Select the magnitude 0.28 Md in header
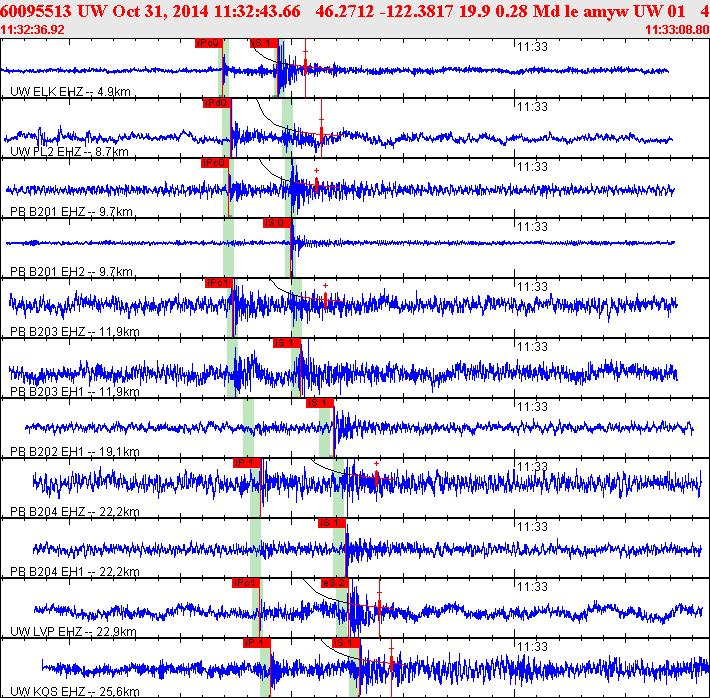The width and height of the screenshot is (710, 698). pos(528,11)
